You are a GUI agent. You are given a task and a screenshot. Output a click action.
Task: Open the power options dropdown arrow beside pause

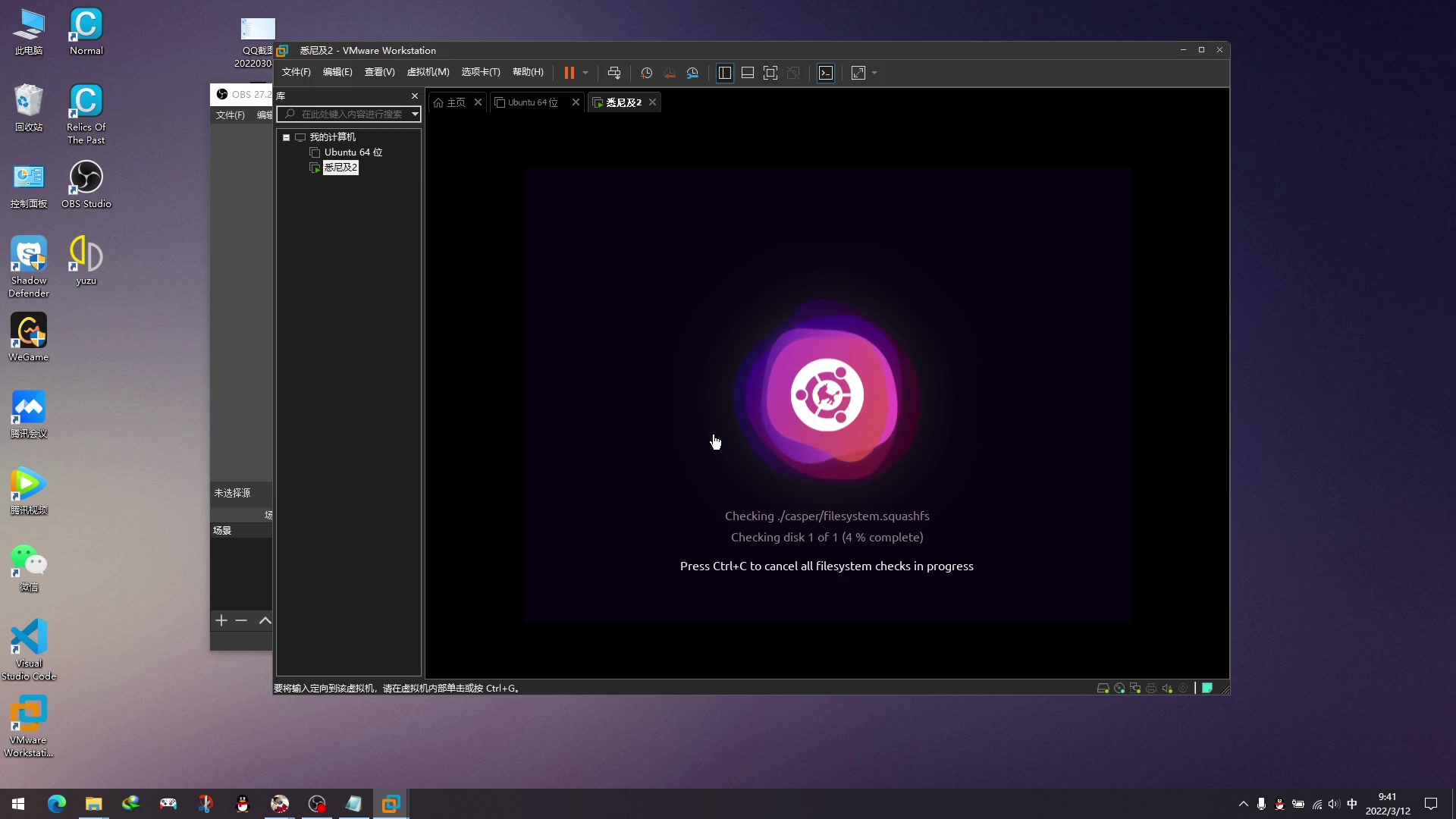[x=585, y=73]
